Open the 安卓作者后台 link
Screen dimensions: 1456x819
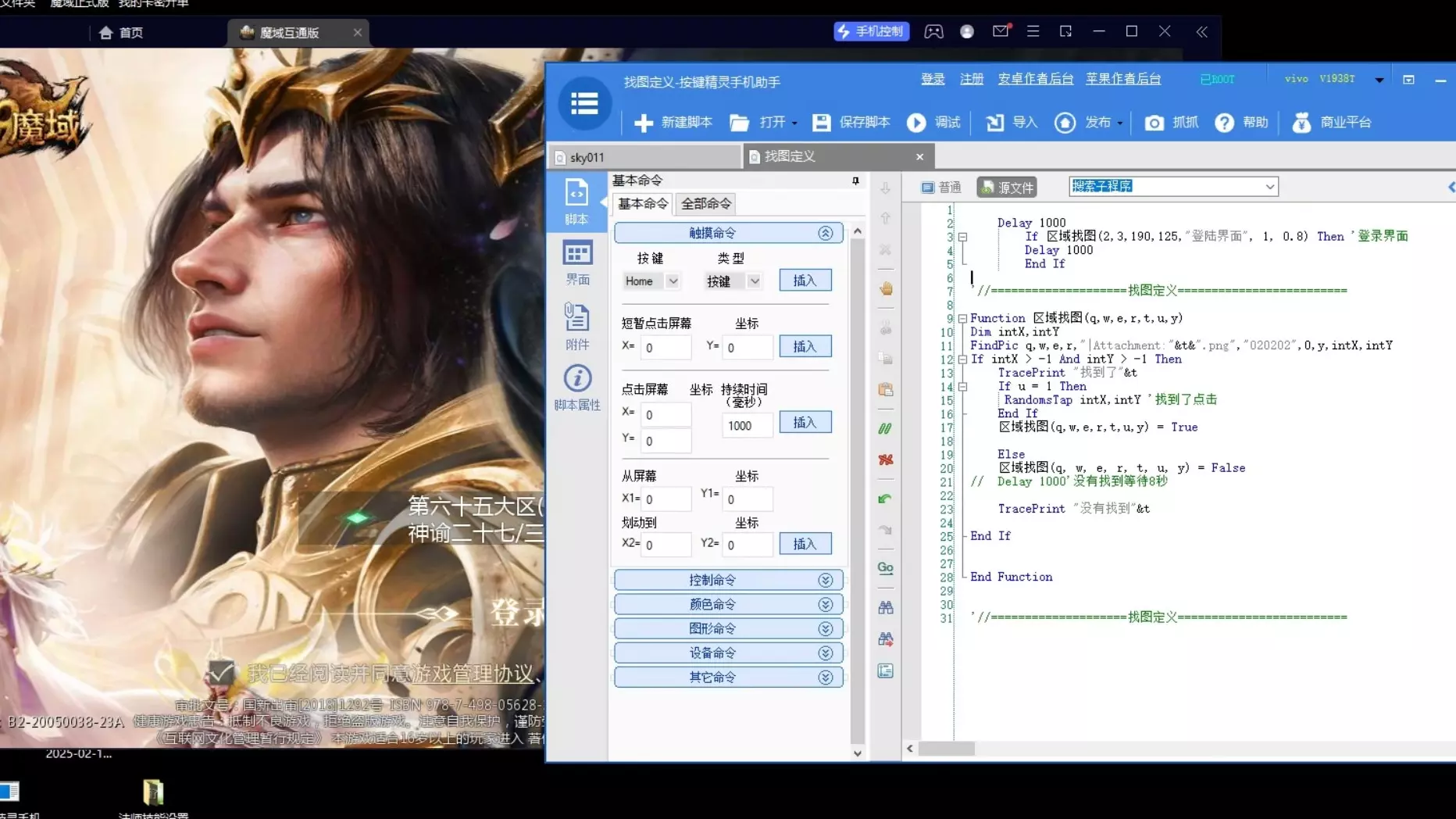click(x=1036, y=79)
